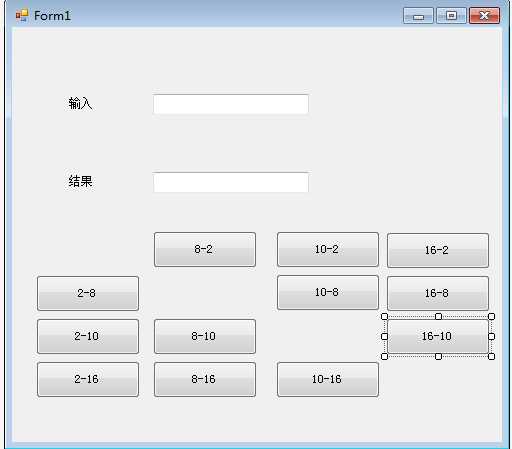512x449 pixels.
Task: Close the Form1 window
Action: coord(484,16)
